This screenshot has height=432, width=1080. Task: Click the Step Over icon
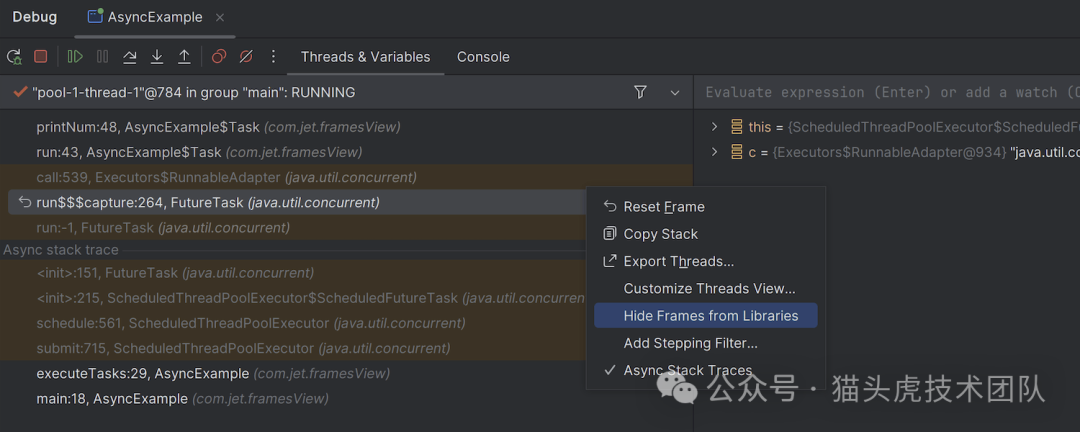coord(130,57)
